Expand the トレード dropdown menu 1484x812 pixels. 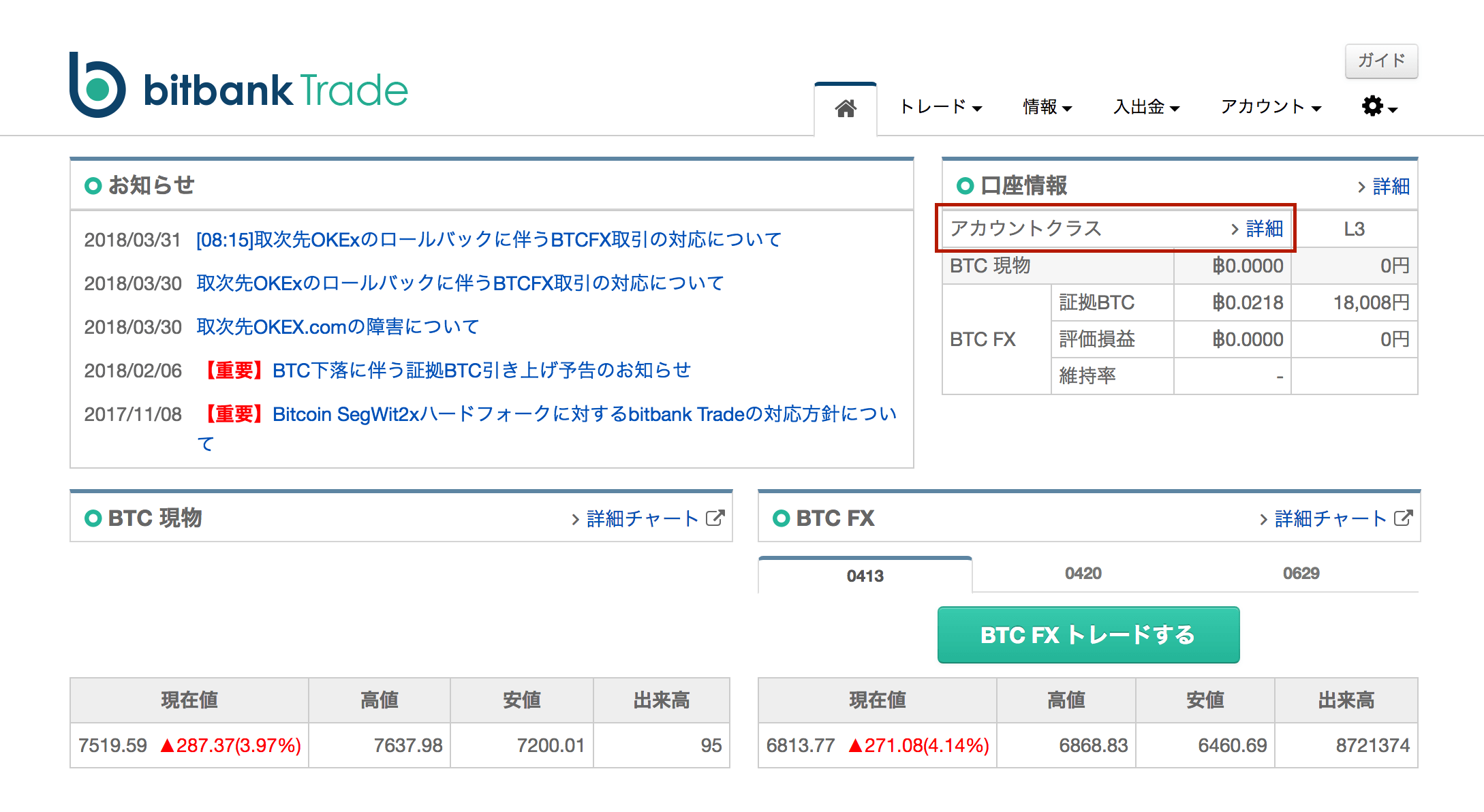(x=940, y=107)
